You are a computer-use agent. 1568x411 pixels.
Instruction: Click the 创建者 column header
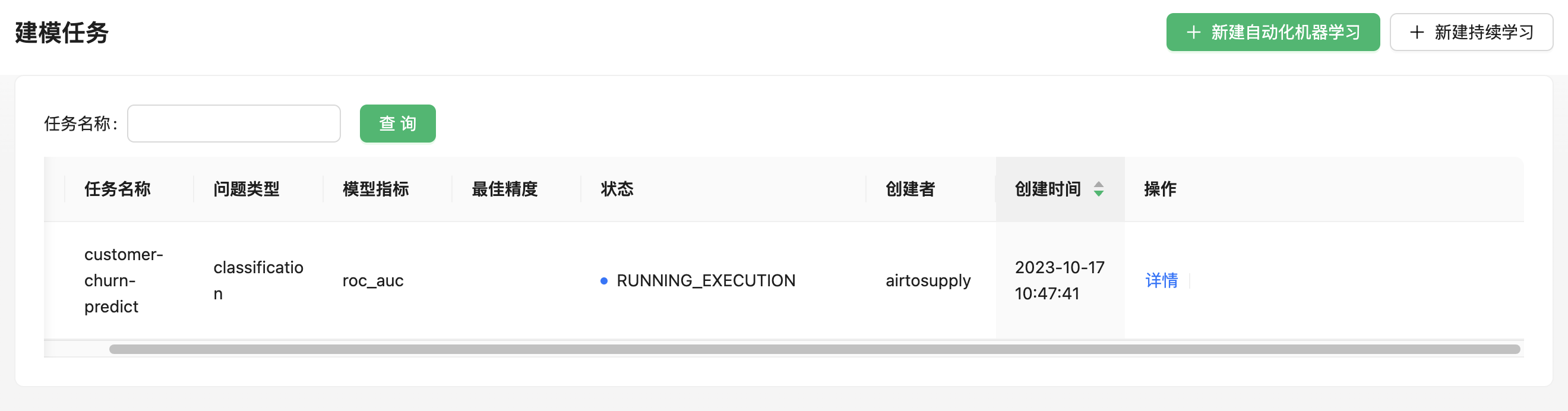point(910,189)
